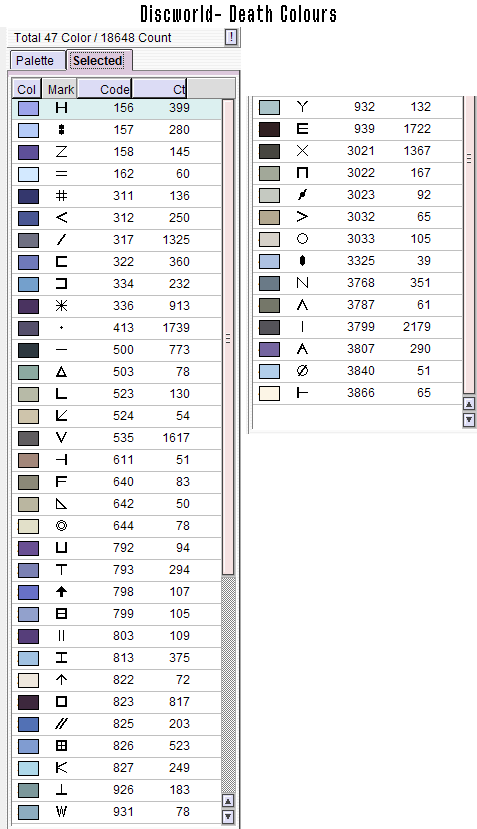Click the Z mark symbol for 158
Screen dimensions: 477x829
pos(61,152)
